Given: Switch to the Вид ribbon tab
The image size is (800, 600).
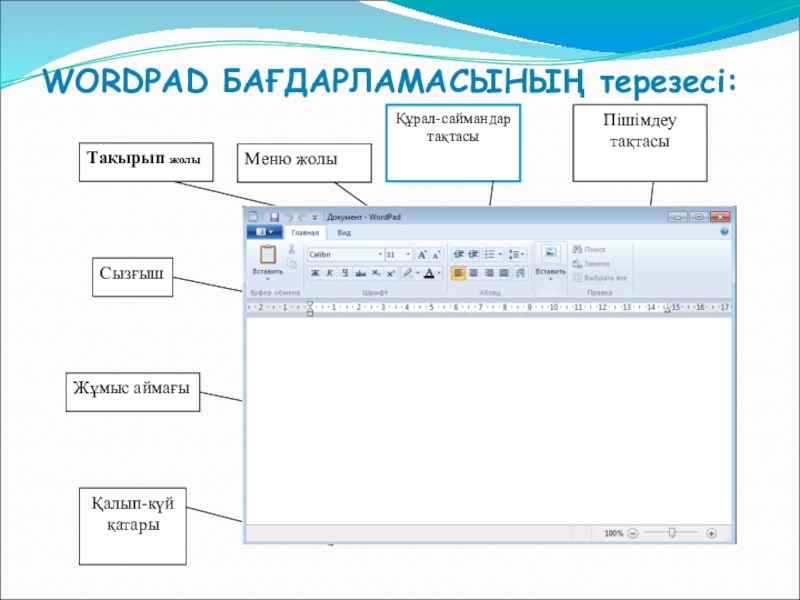Looking at the screenshot, I should [344, 233].
